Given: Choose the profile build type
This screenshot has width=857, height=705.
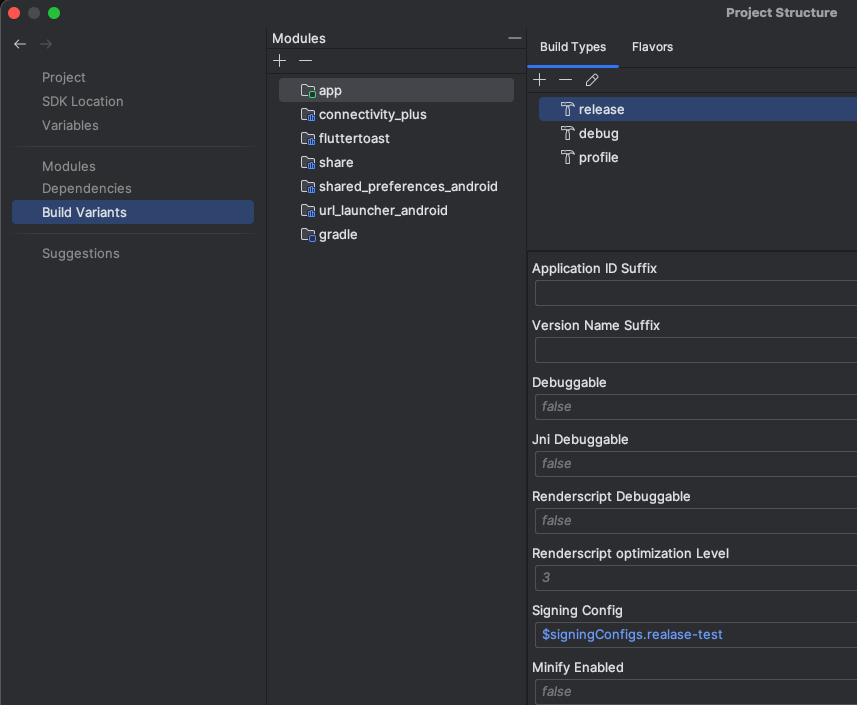Looking at the screenshot, I should 598,157.
